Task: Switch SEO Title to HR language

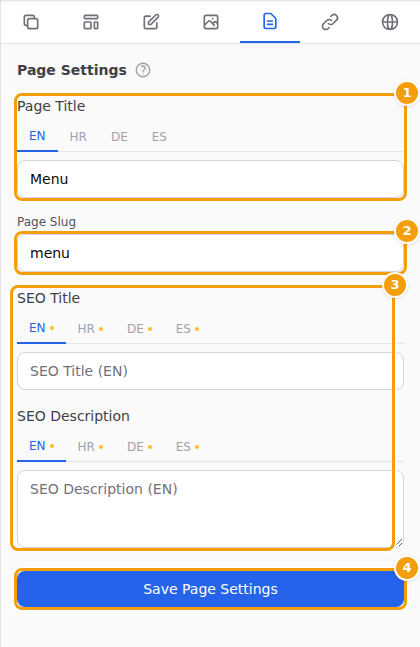Action: click(90, 329)
